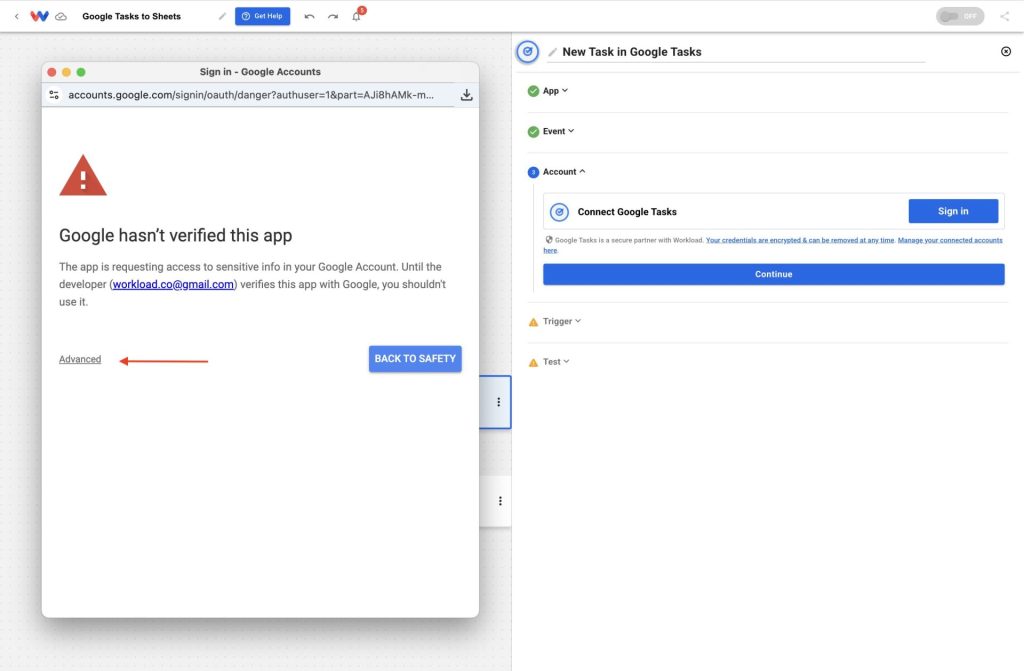Click the cloud save status icon
Screen dimensions: 1024x671
(x=61, y=16)
